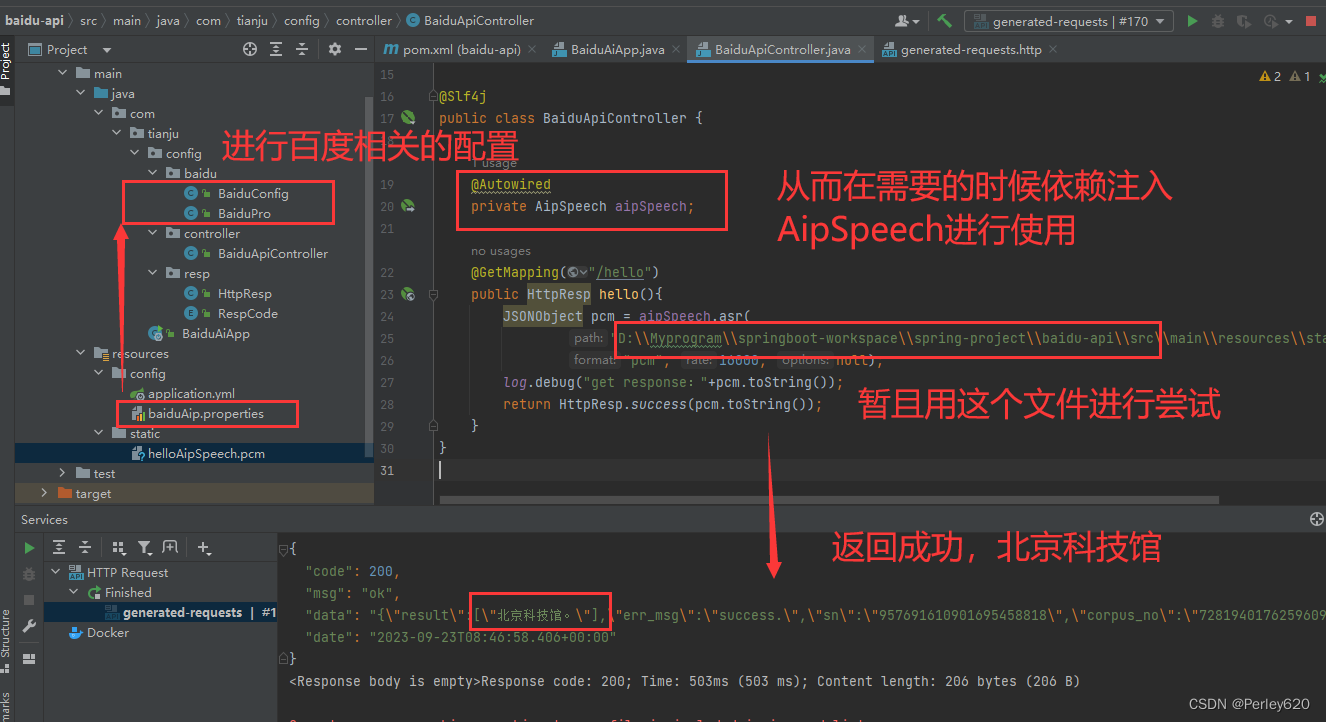
Task: Open Project panel gear options
Action: 335,49
